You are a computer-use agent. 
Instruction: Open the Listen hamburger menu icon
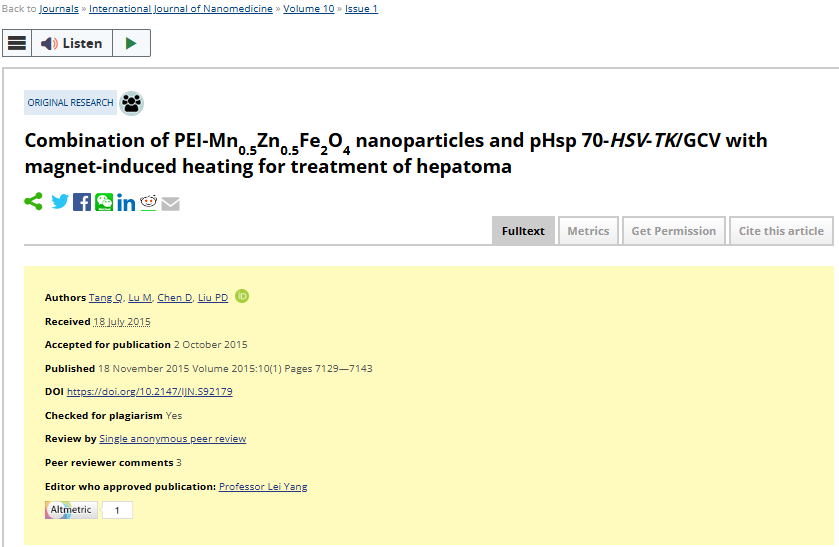point(17,43)
